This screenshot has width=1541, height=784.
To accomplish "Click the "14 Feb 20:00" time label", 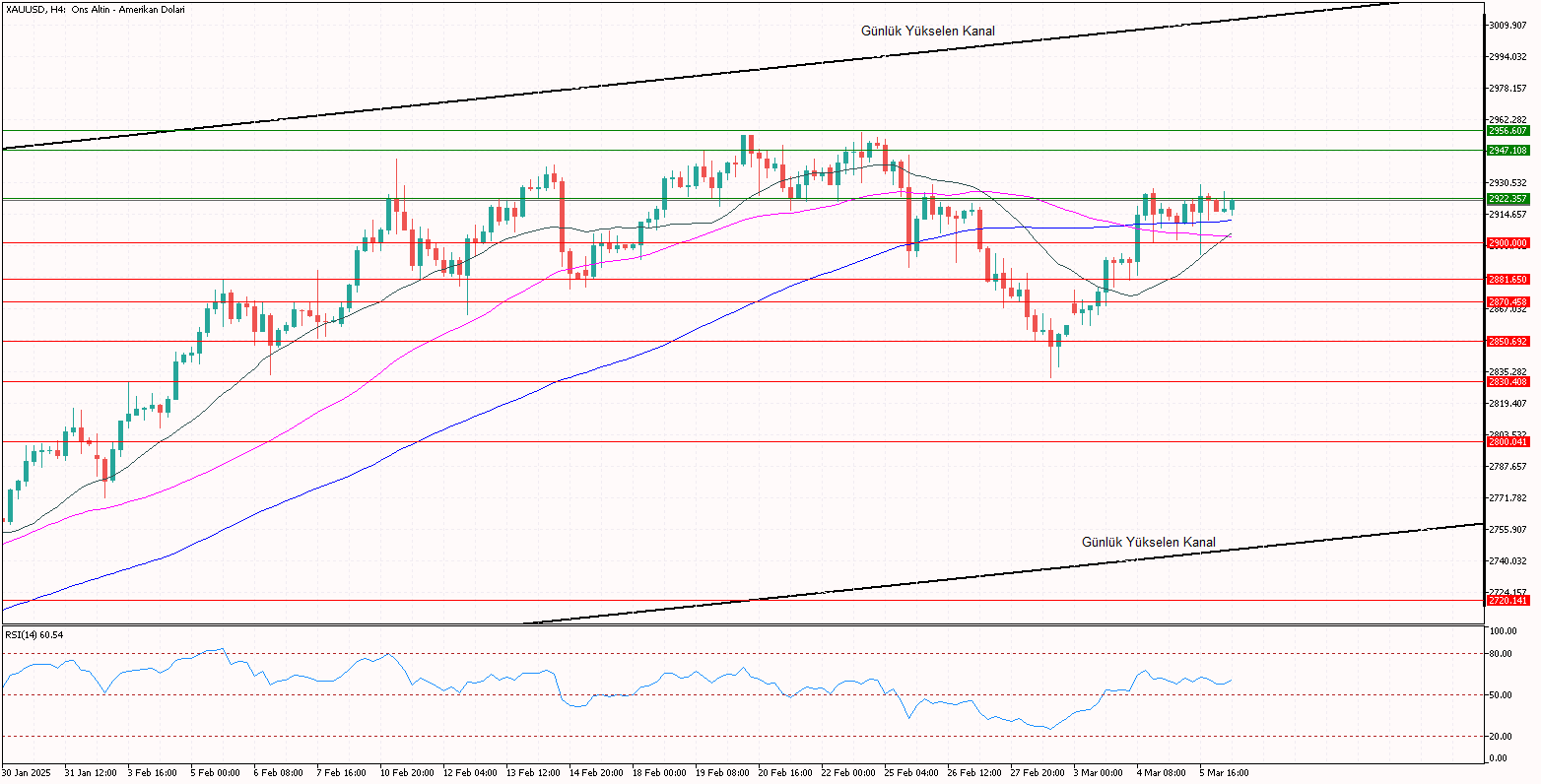I will coord(594,772).
